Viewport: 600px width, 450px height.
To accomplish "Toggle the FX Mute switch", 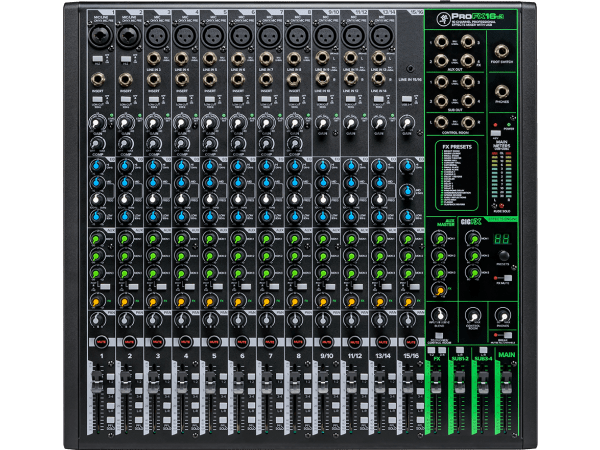I will pos(508,277).
